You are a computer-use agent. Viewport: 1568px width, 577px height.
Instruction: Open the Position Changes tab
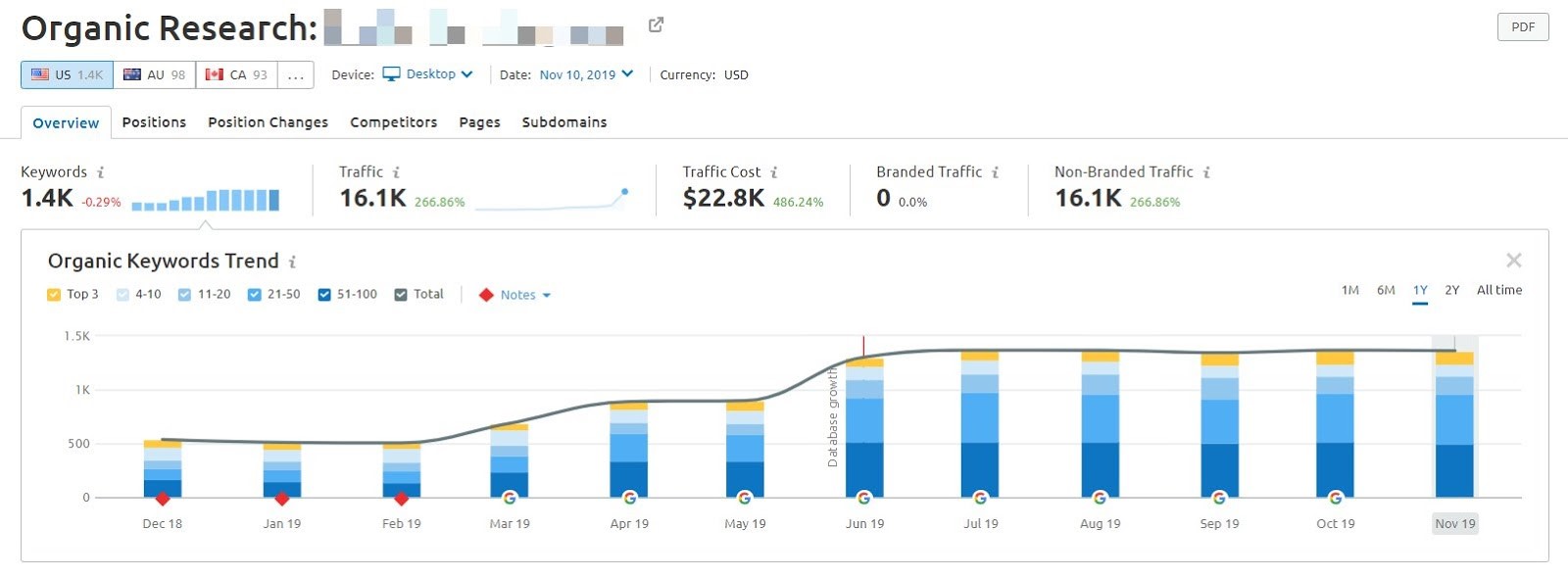click(x=268, y=122)
